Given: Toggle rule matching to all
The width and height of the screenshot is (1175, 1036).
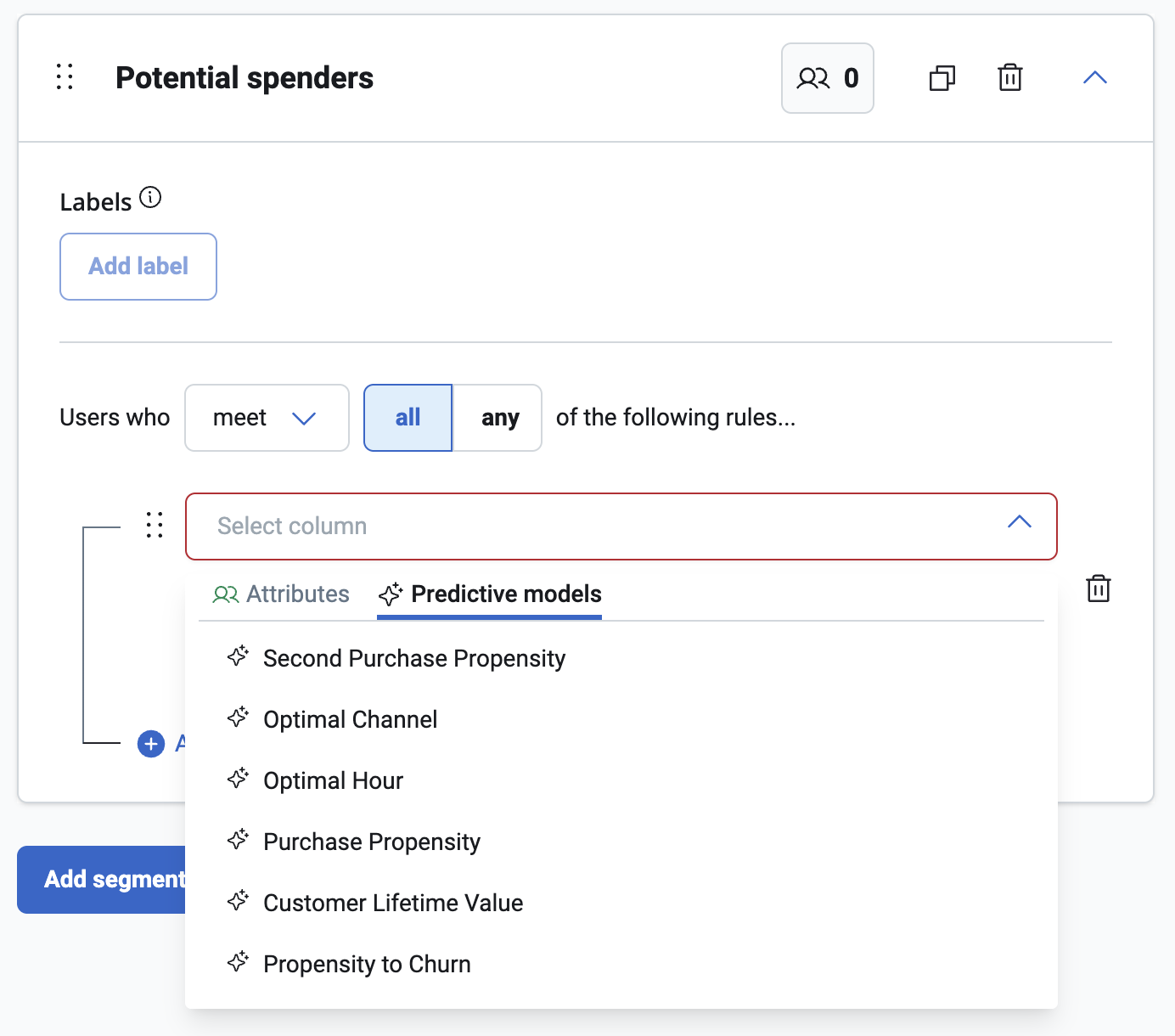Looking at the screenshot, I should 408,418.
